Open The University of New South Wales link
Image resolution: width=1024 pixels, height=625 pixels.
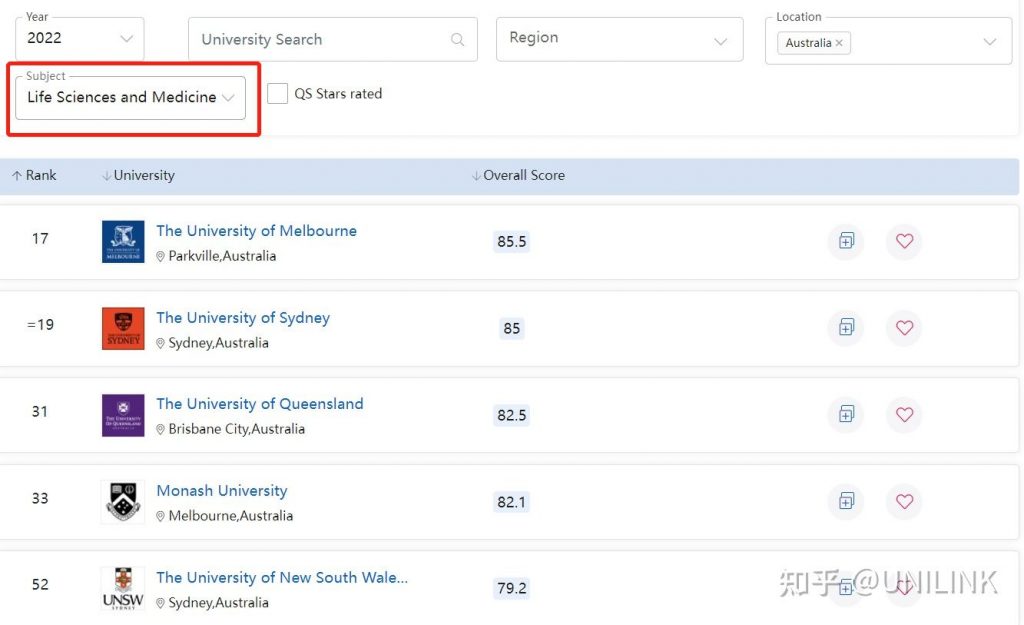282,577
